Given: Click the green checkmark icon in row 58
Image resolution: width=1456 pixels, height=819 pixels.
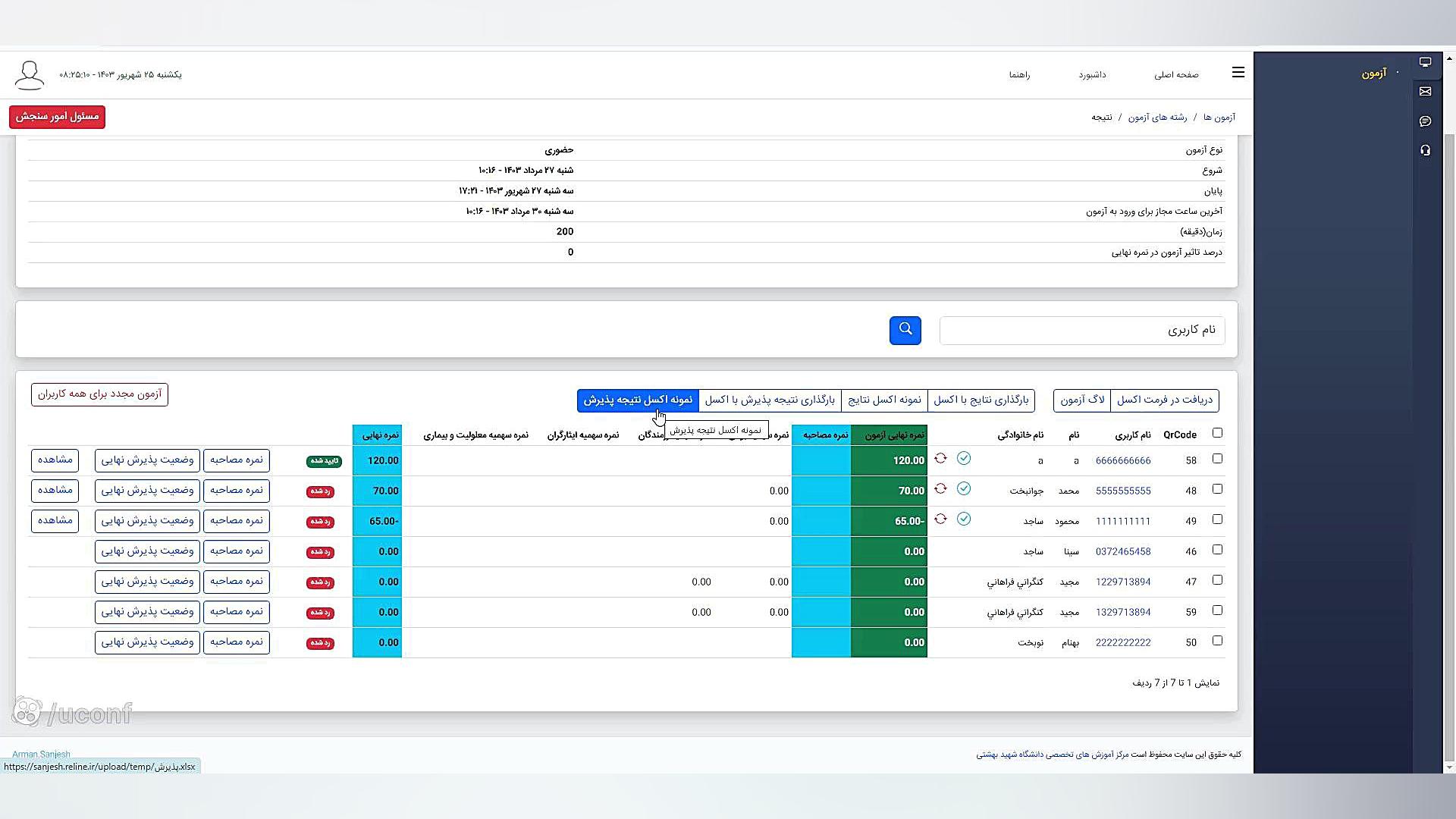Looking at the screenshot, I should (x=964, y=459).
